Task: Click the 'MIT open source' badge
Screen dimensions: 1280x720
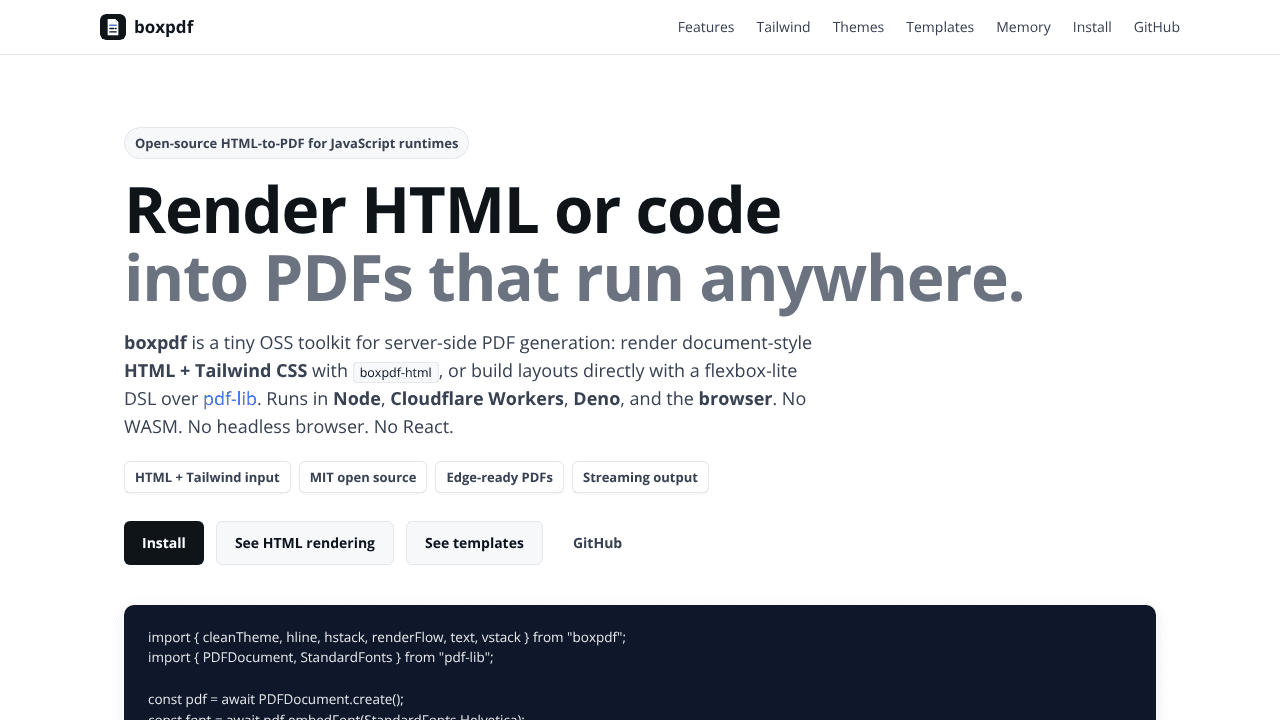Action: pos(363,477)
